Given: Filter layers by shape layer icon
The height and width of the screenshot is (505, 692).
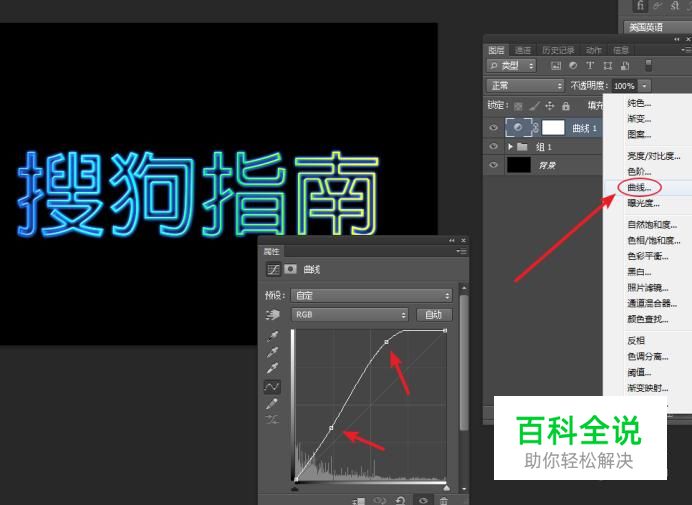Looking at the screenshot, I should pos(607,66).
